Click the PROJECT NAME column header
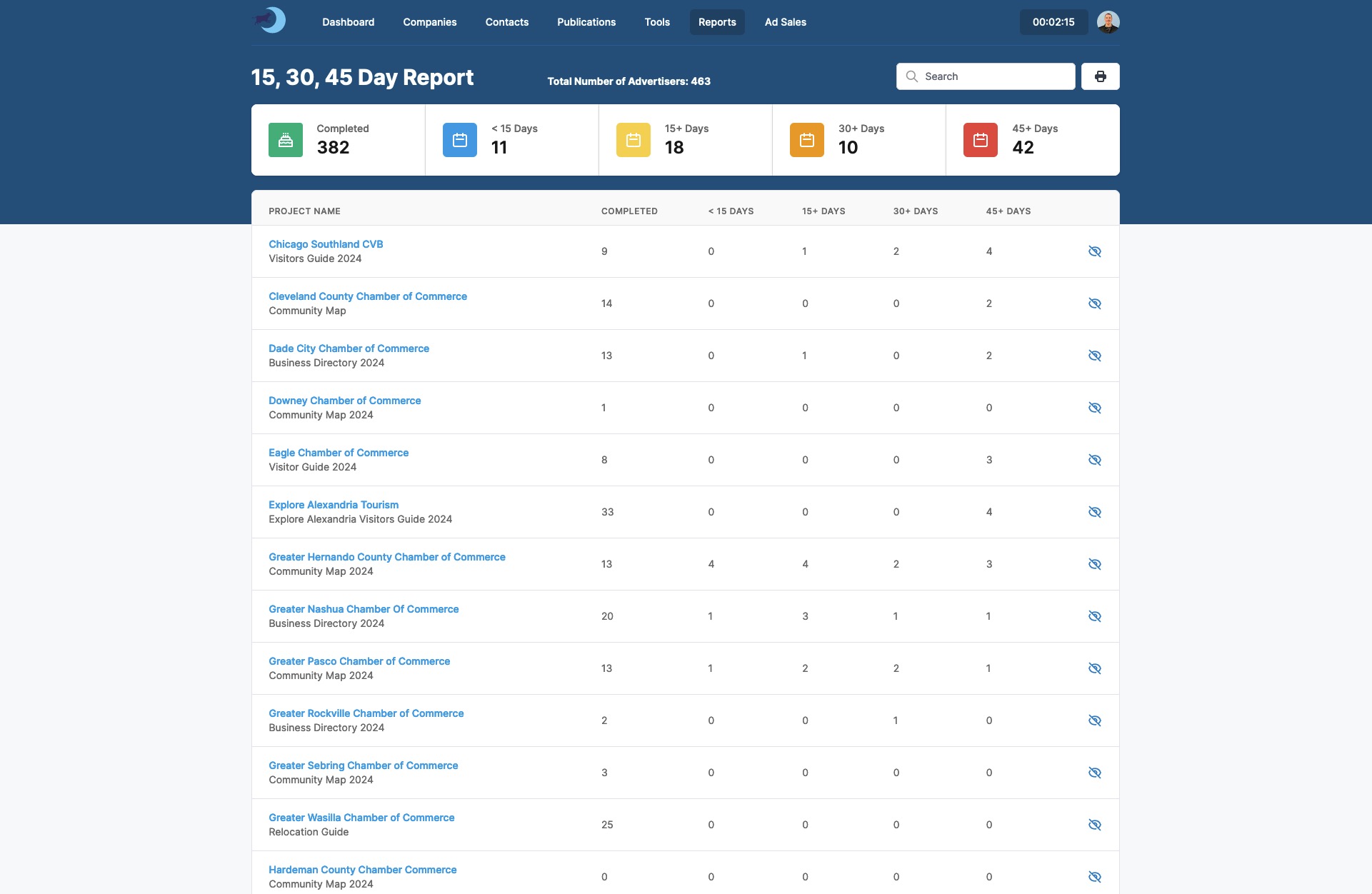Viewport: 1372px width, 894px height. [304, 211]
